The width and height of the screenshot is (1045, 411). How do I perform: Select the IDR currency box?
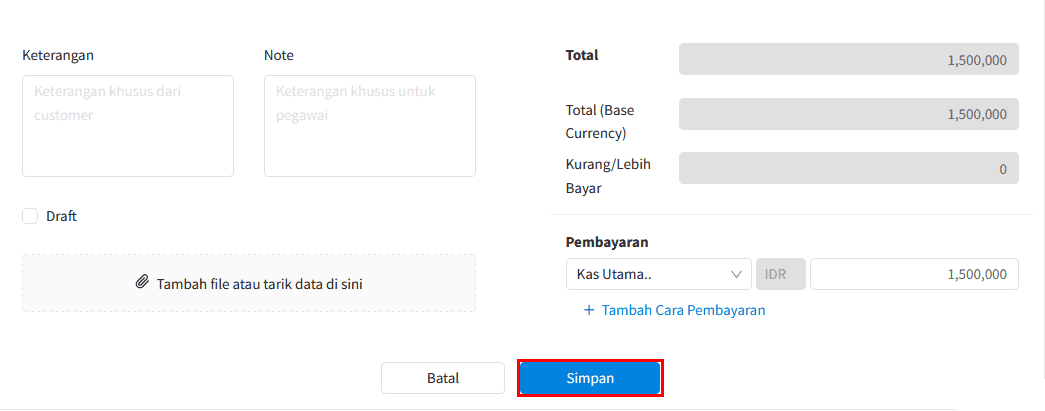click(x=780, y=274)
